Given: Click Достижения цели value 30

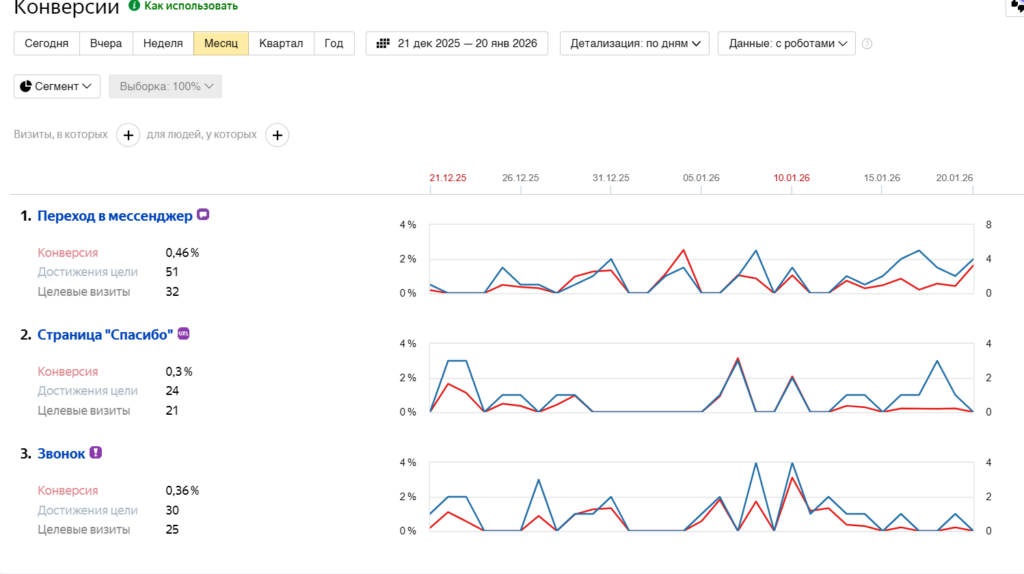Looking at the screenshot, I should pyautogui.click(x=172, y=510).
